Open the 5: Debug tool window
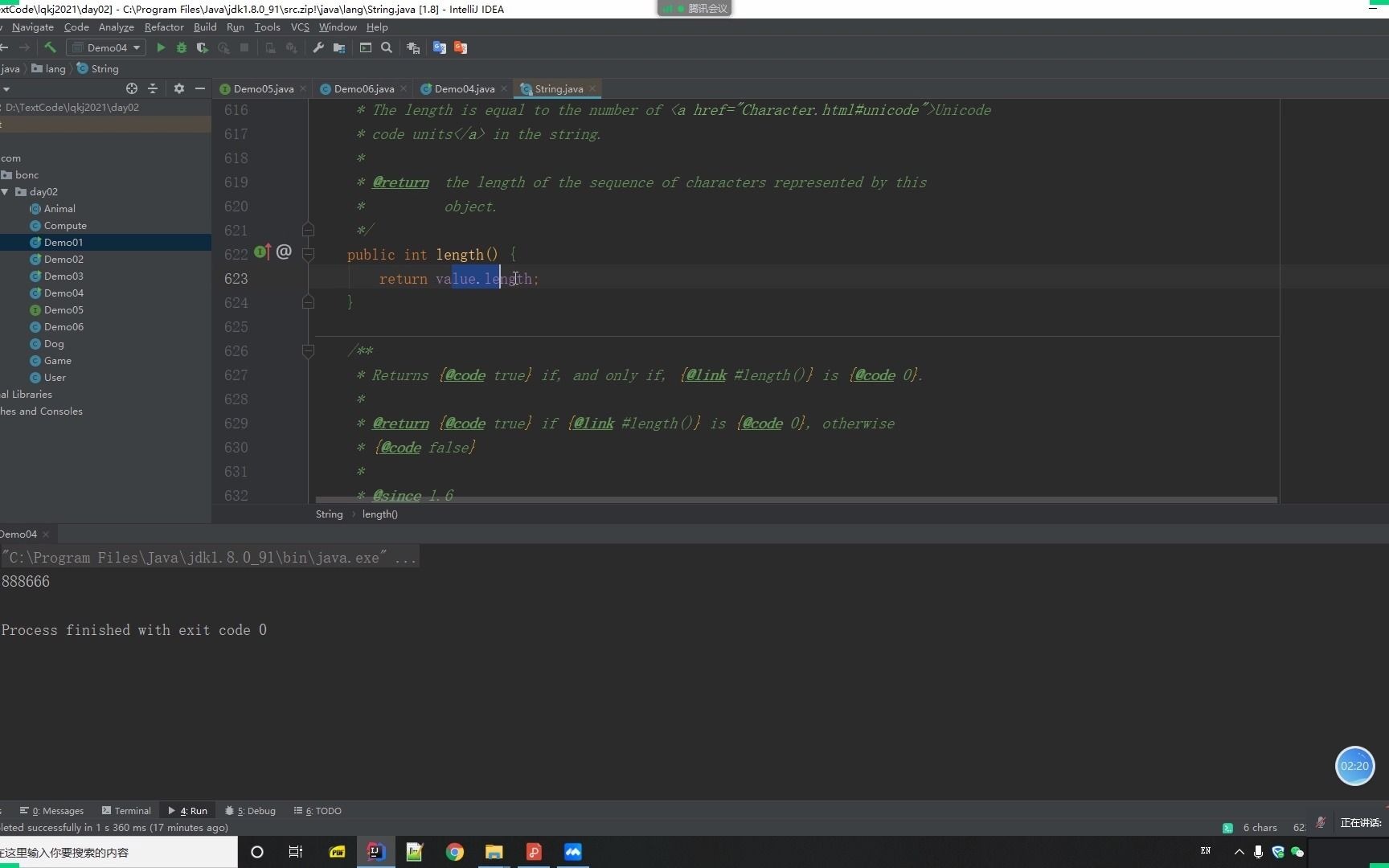Viewport: 1389px width, 868px height. click(x=250, y=811)
